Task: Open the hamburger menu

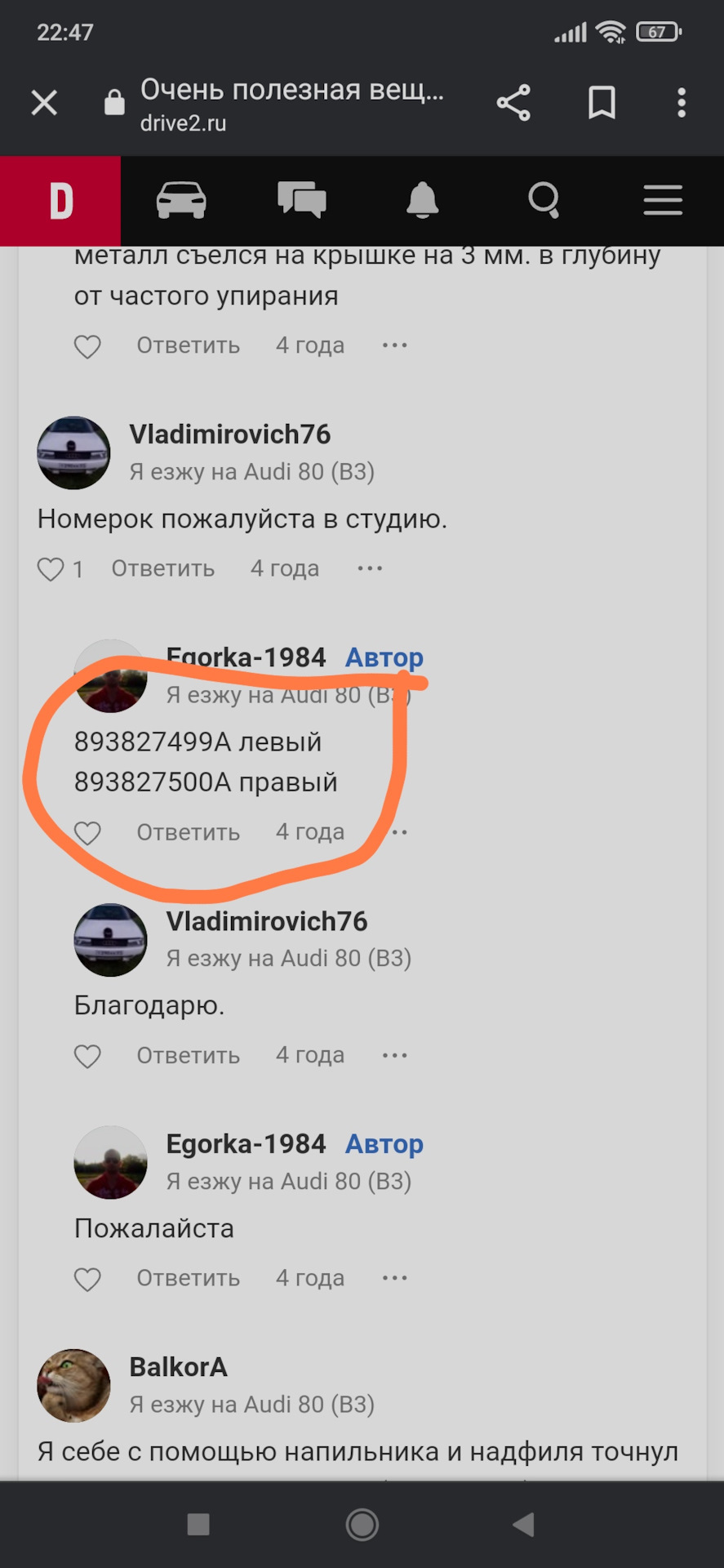Action: (x=663, y=200)
